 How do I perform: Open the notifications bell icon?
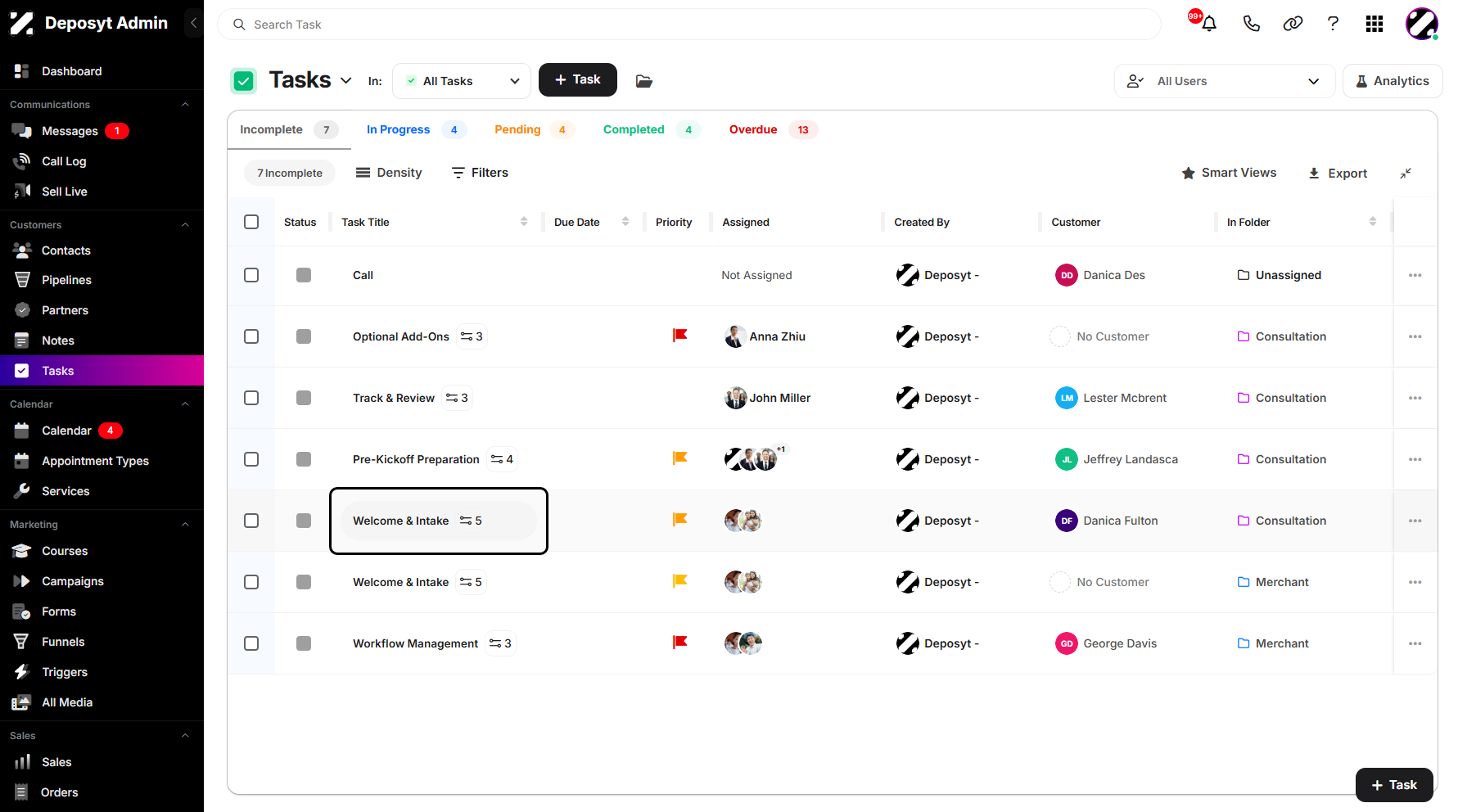coord(1208,24)
